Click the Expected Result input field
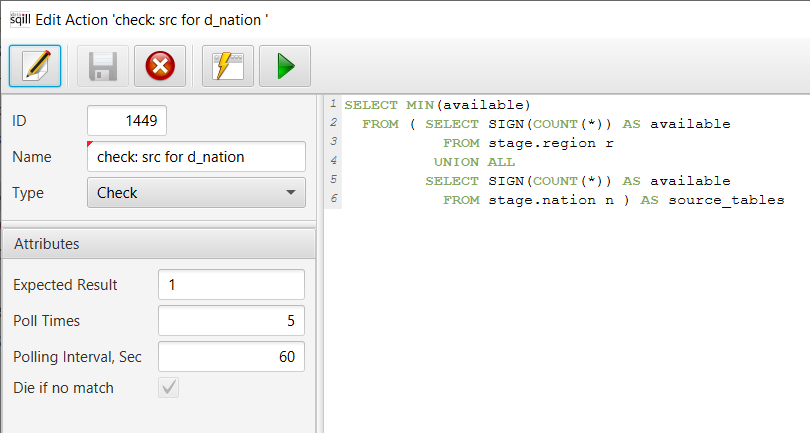Screen dimensions: 810x433 coord(231,285)
